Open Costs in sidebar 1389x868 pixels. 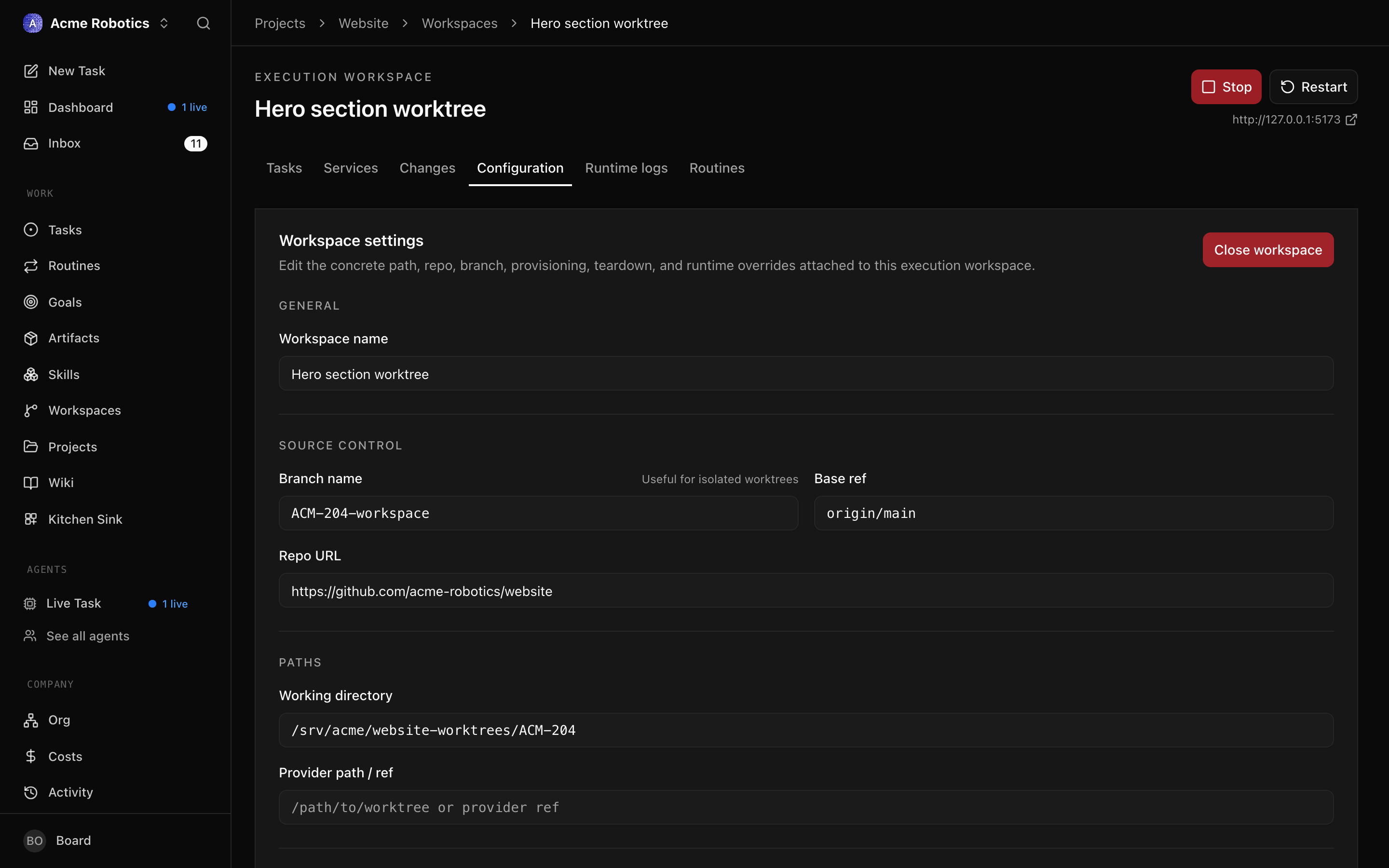click(115, 756)
